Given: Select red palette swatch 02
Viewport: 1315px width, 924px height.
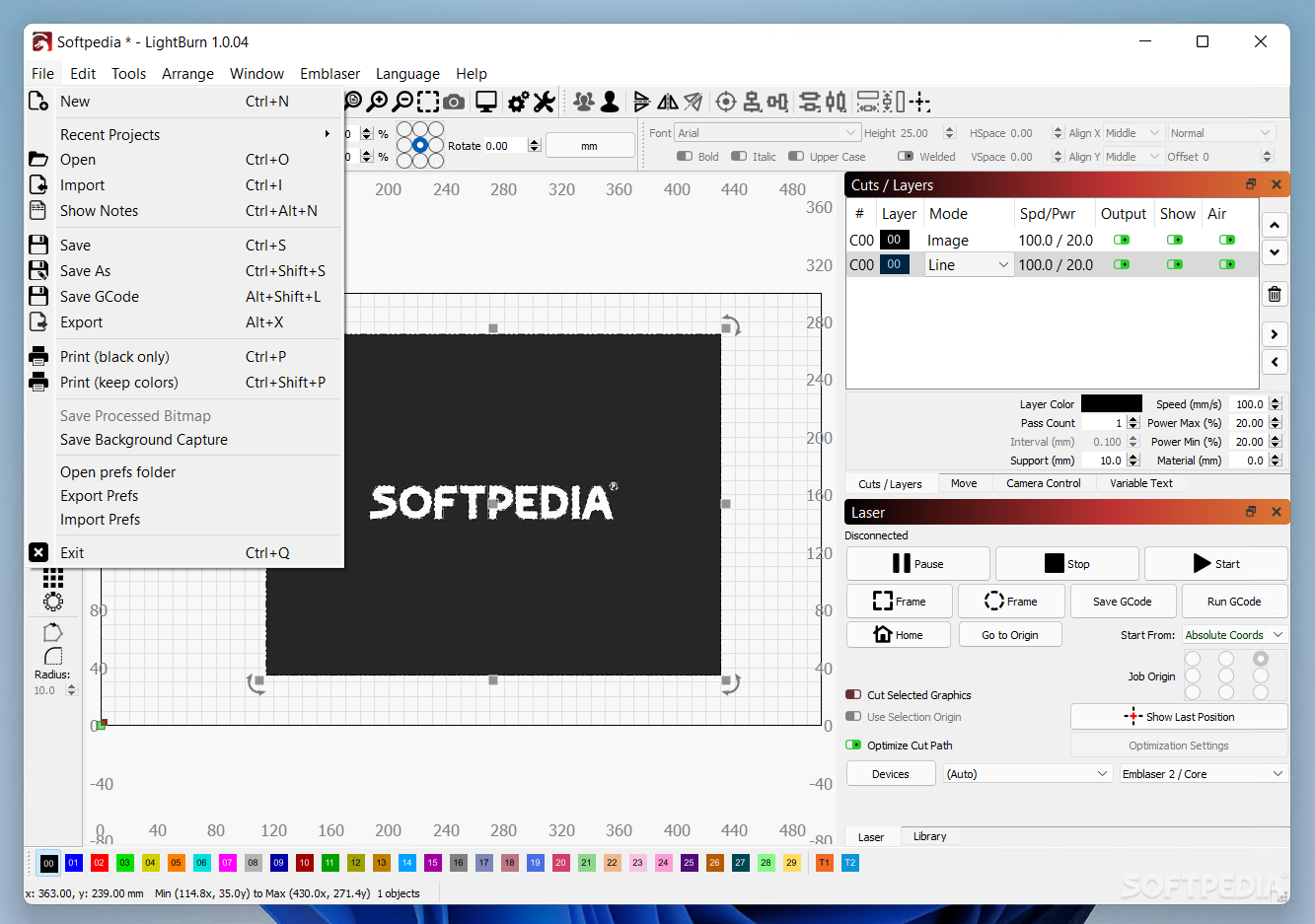Looking at the screenshot, I should pos(100,863).
